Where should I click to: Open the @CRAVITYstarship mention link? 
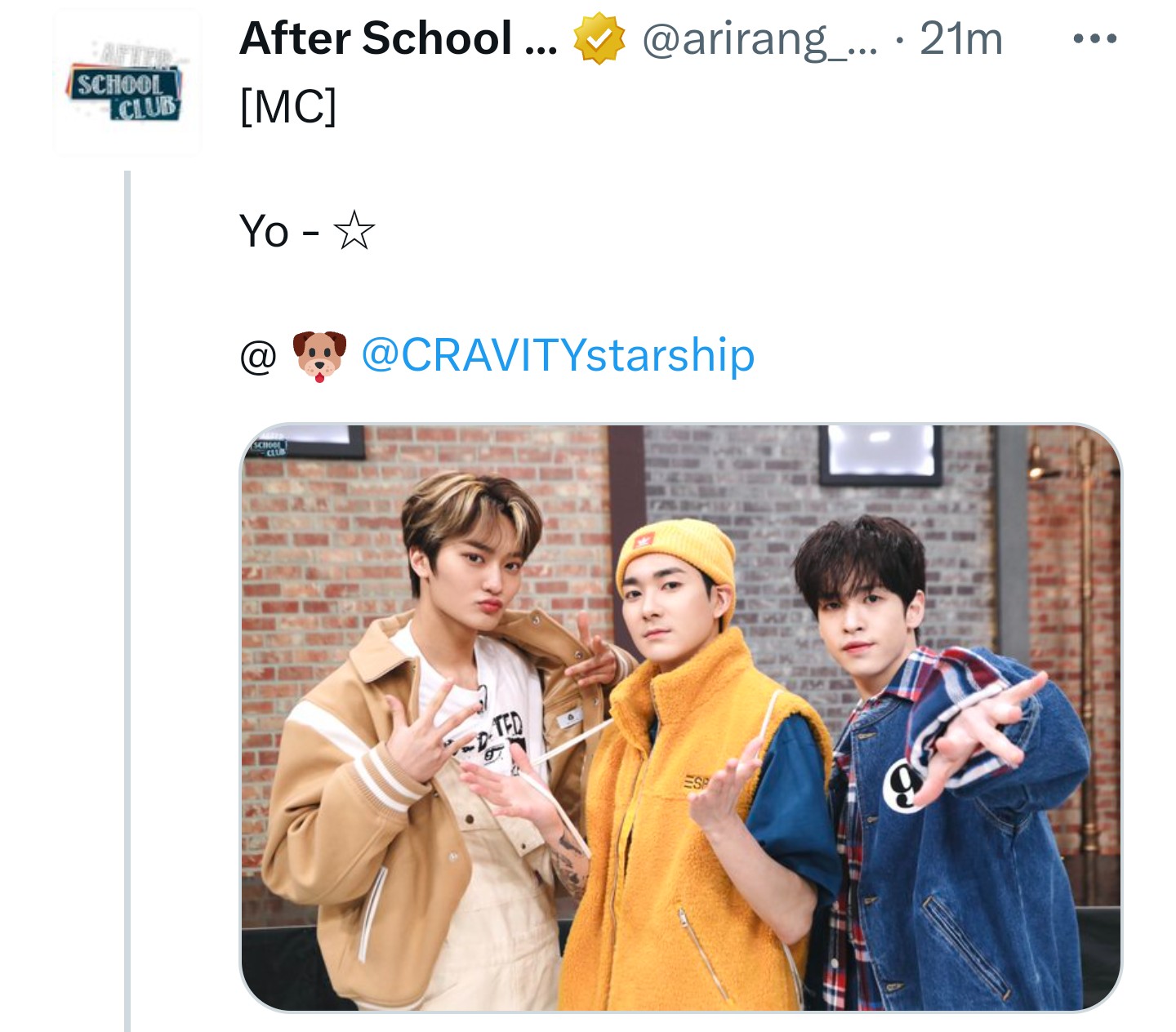[558, 355]
